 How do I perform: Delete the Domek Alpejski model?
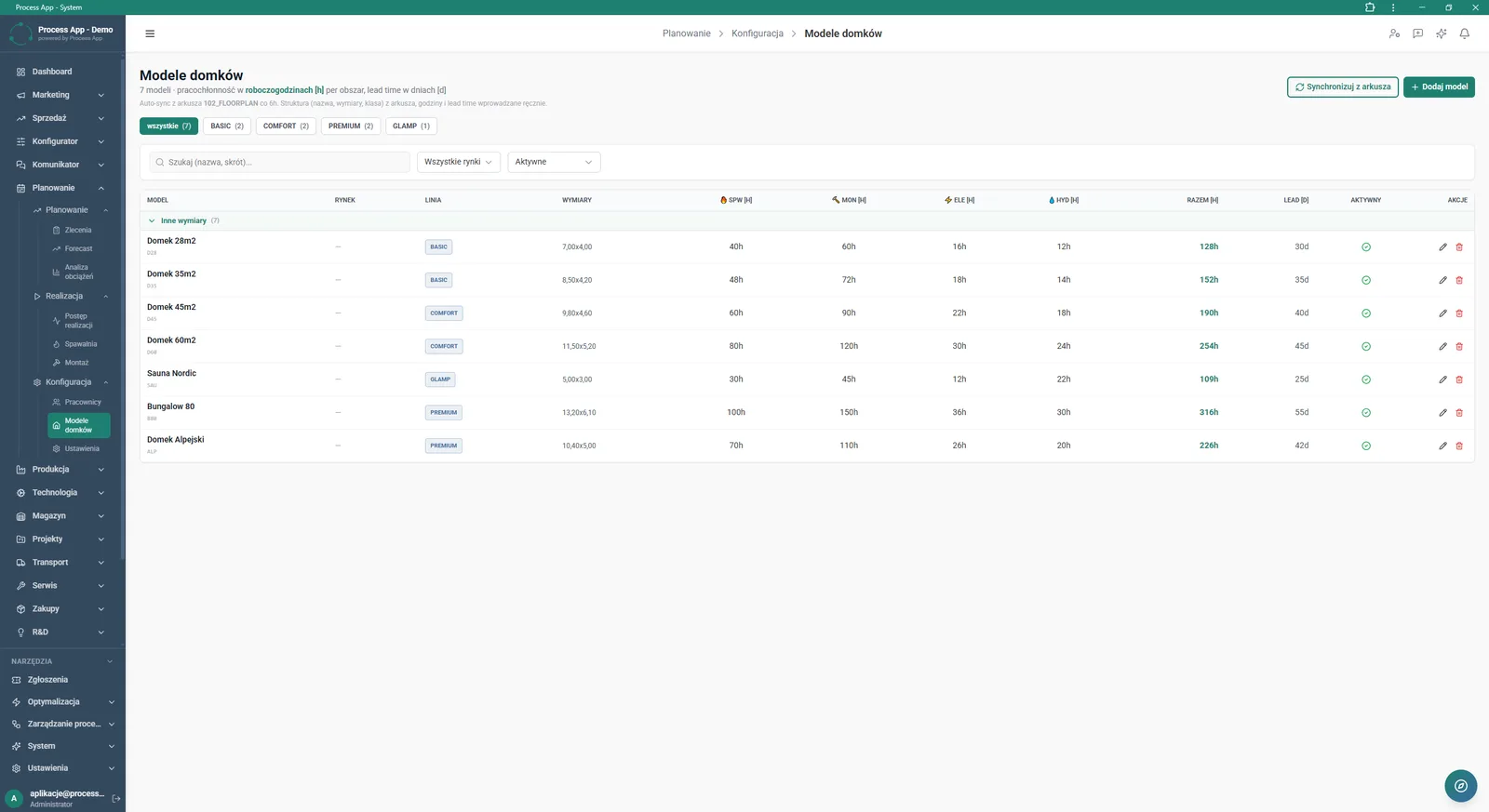(1459, 446)
